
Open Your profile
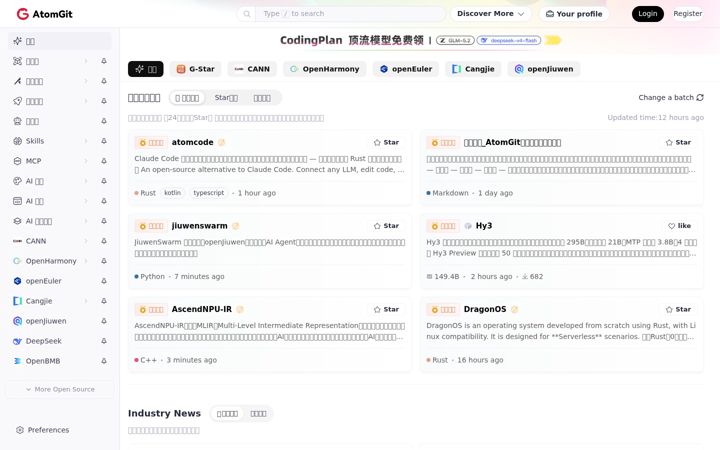pyautogui.click(x=574, y=14)
